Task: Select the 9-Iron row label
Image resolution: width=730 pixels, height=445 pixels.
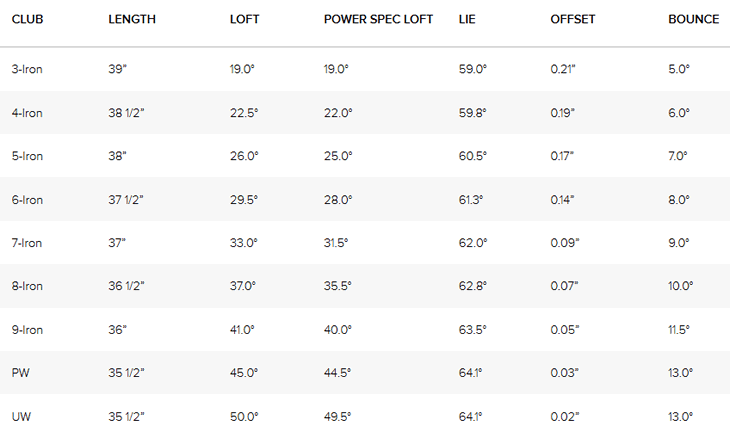Action: pos(27,330)
